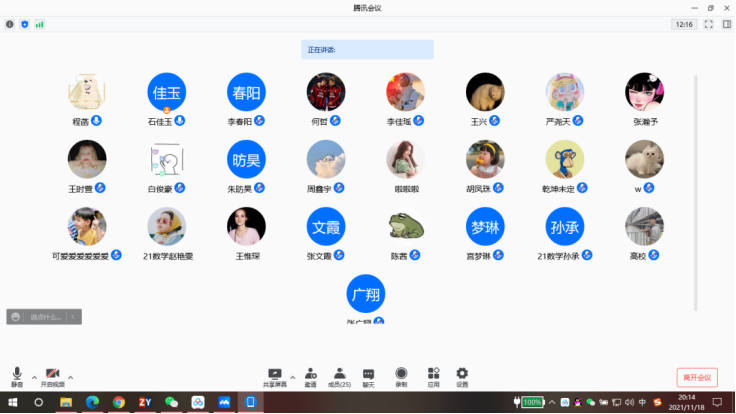Open the 共享屏幕 share screen tool

[x=275, y=375]
